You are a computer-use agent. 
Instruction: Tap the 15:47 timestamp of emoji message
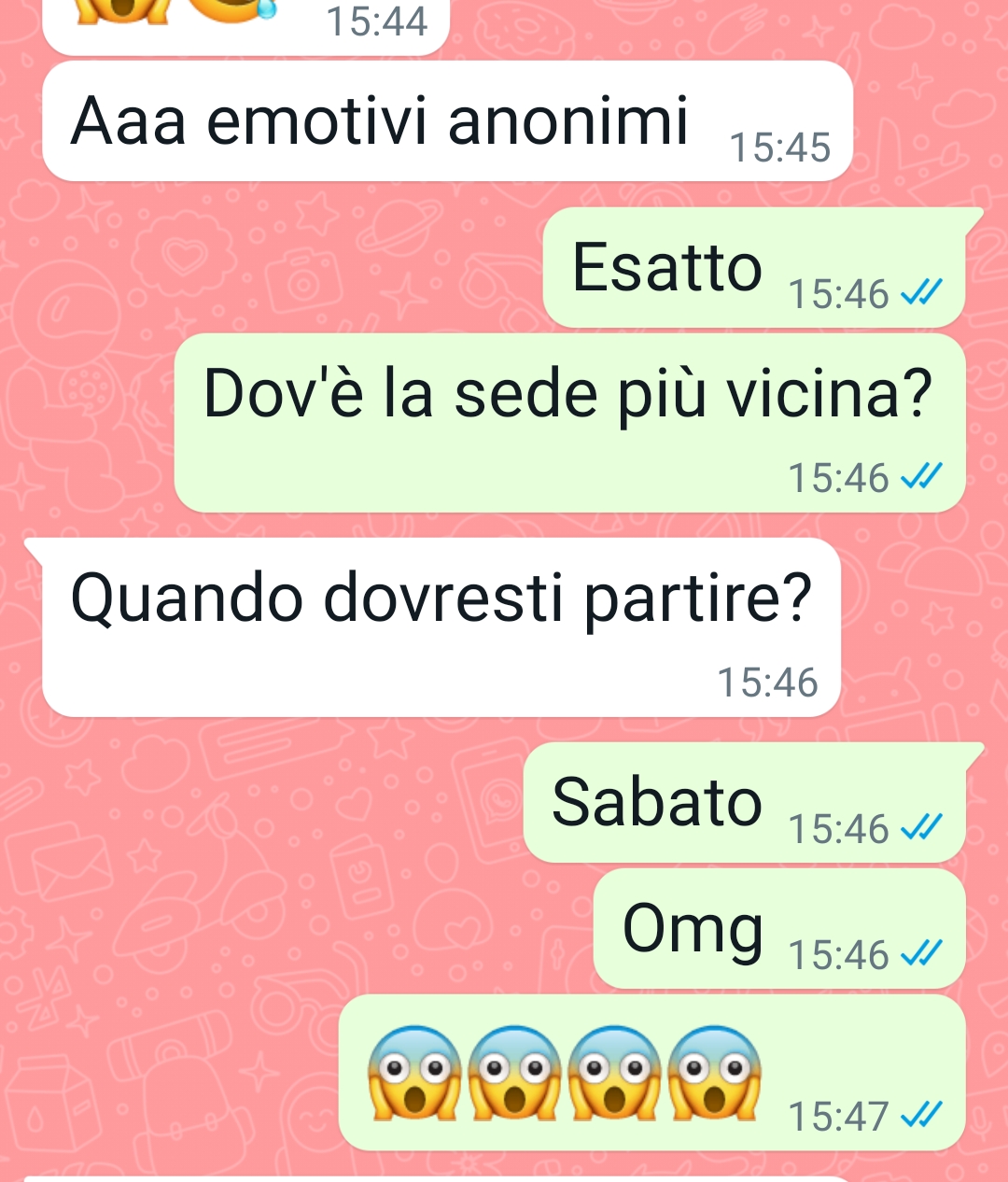point(838,1116)
